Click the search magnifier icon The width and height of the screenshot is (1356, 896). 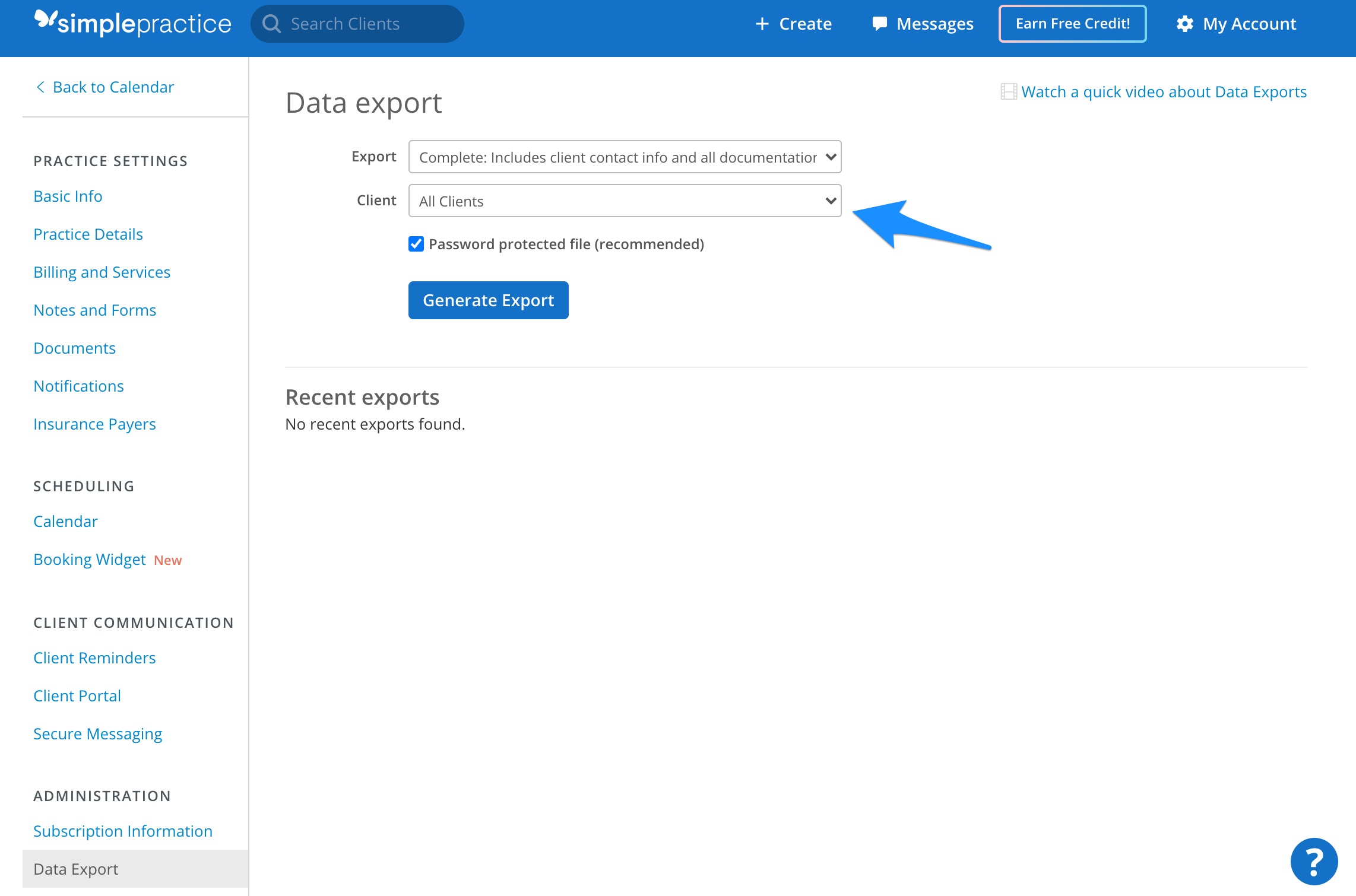click(x=273, y=23)
